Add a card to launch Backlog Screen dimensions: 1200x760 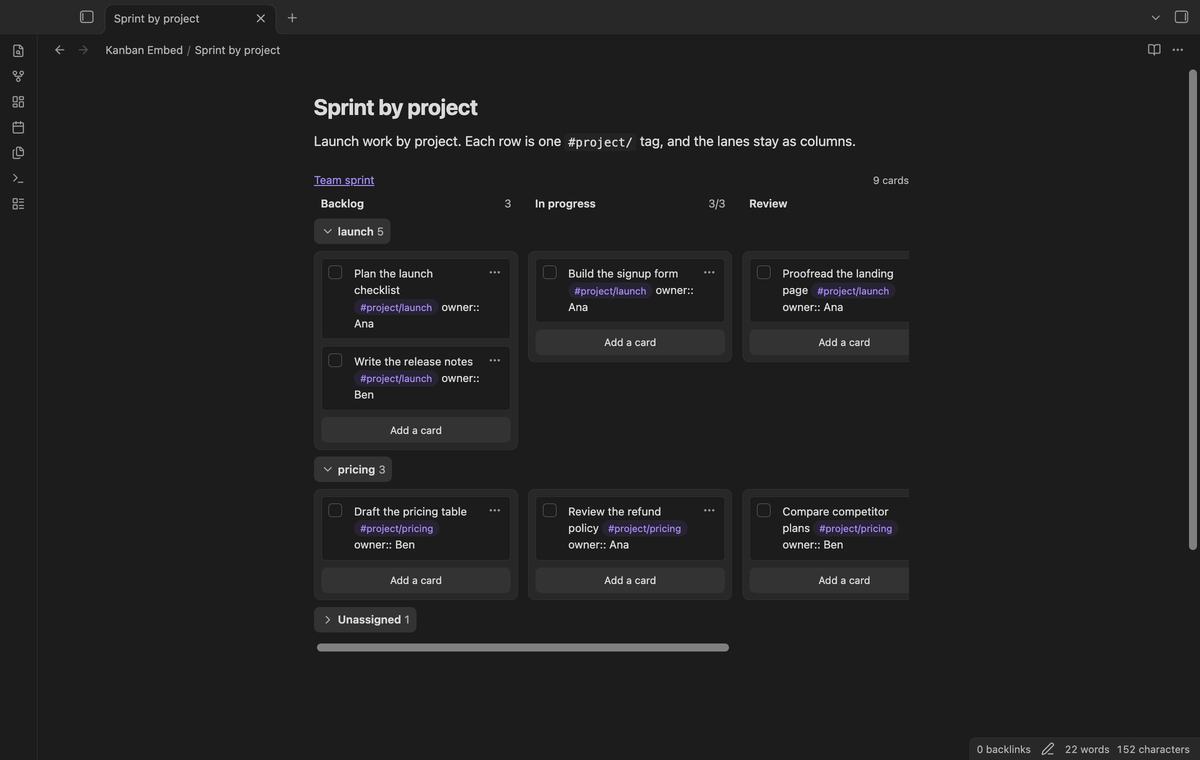(416, 430)
